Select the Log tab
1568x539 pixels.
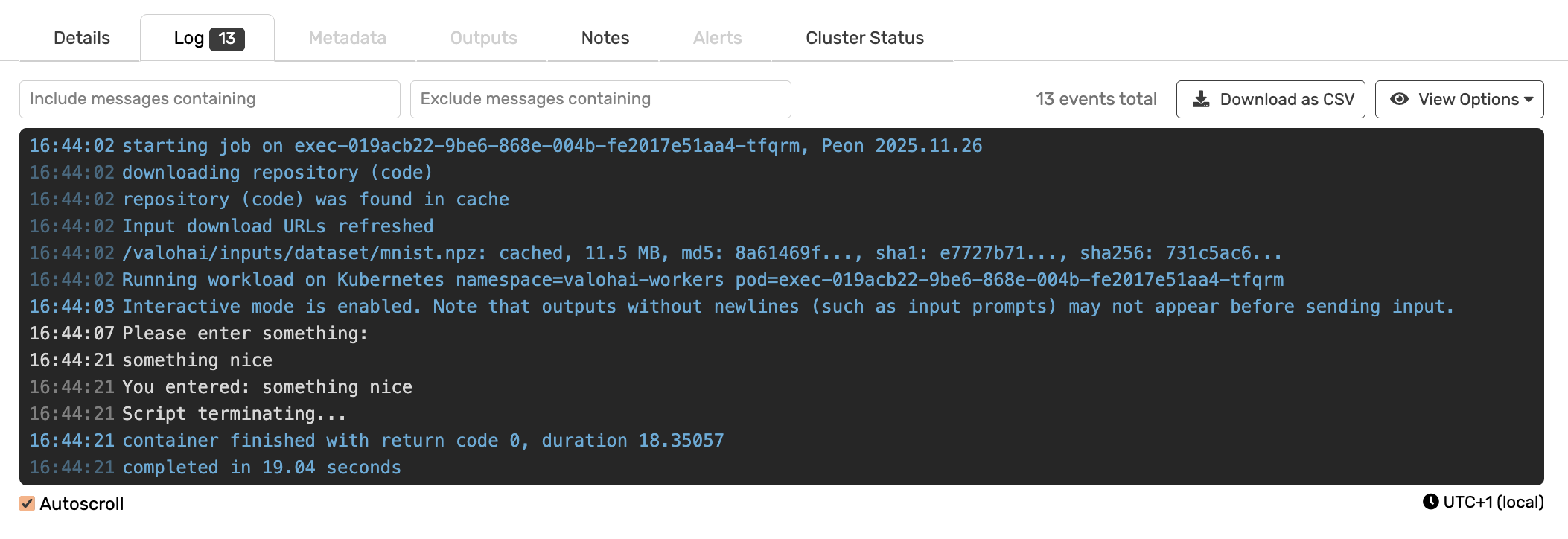[189, 39]
